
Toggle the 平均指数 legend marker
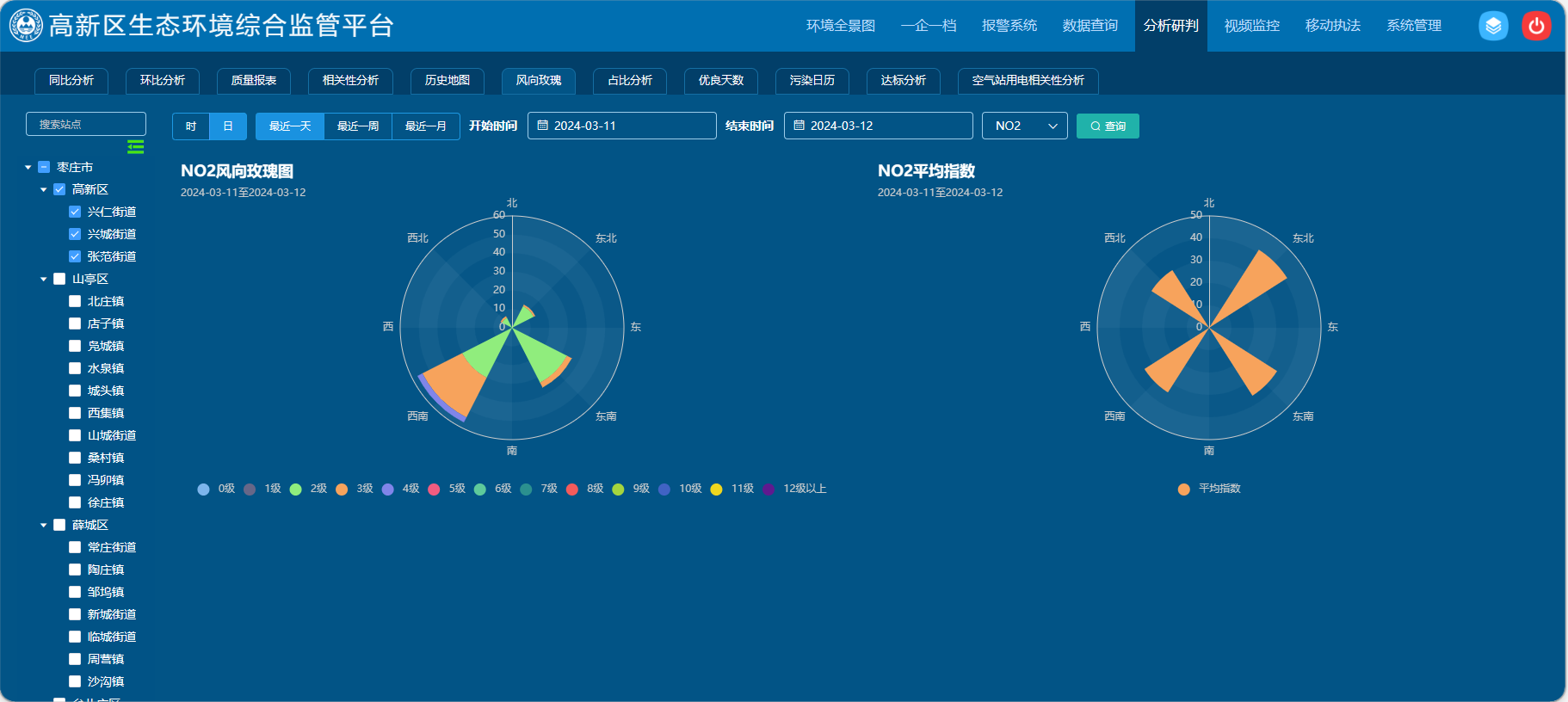tap(1184, 490)
